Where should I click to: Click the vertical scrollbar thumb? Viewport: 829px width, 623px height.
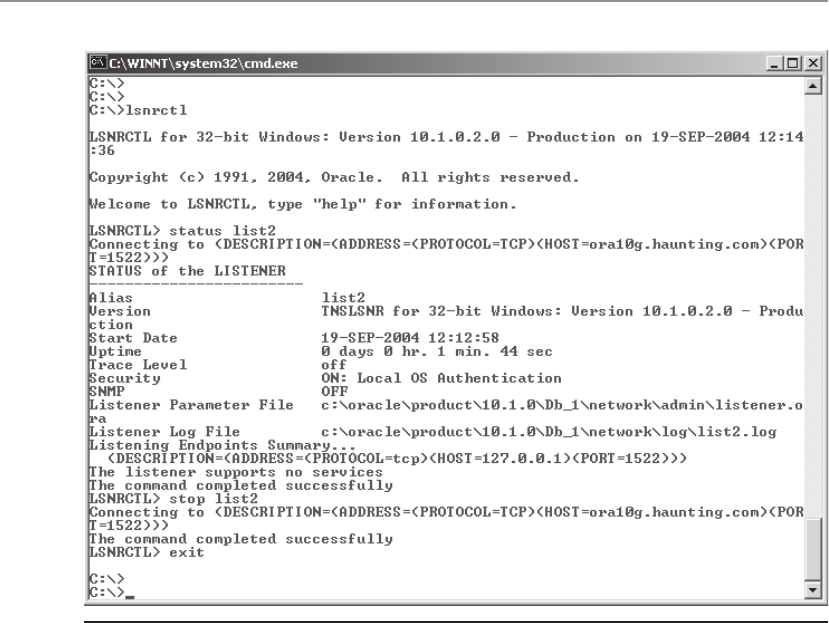click(813, 549)
